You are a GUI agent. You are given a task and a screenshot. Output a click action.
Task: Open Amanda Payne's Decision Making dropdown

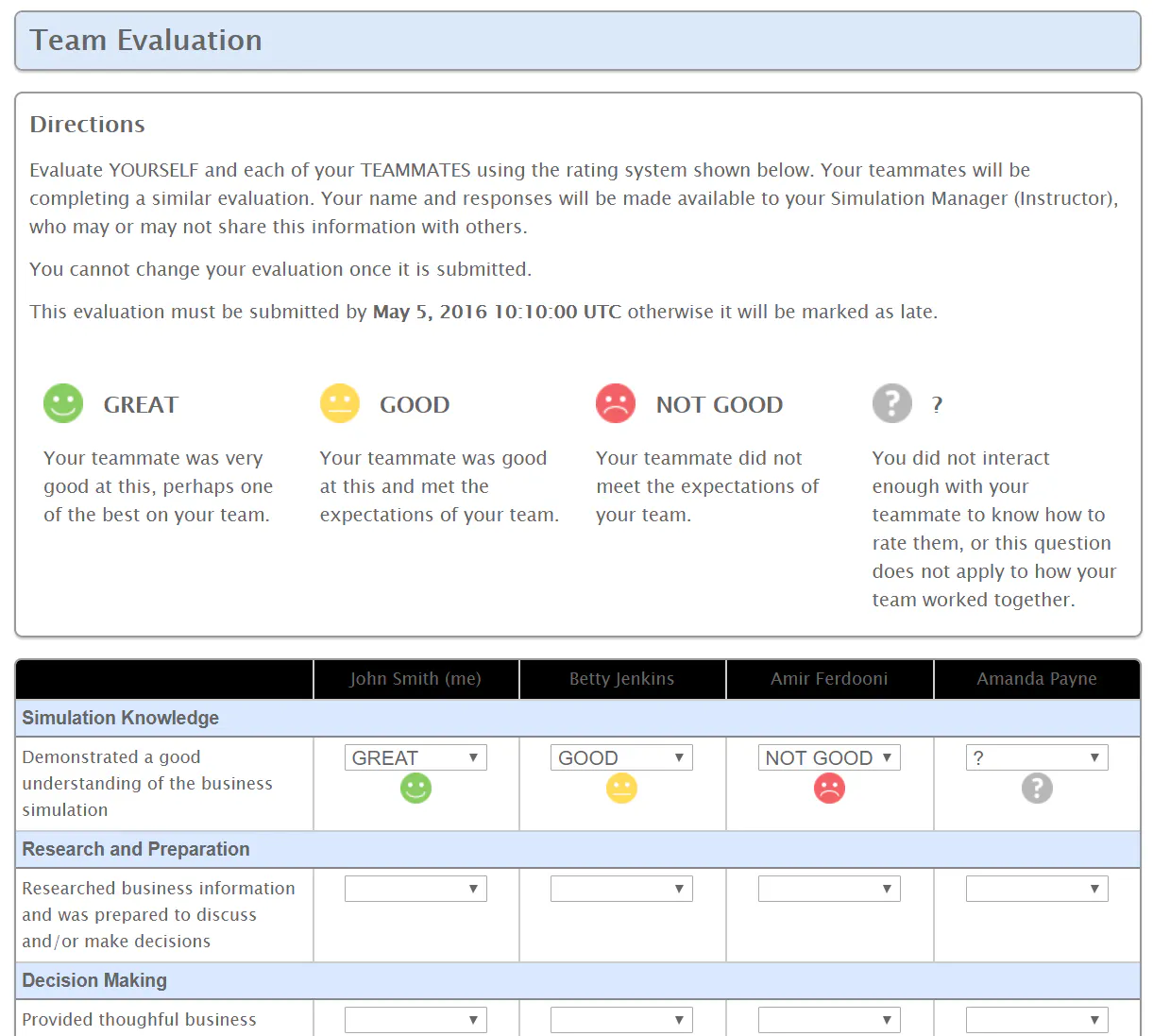[1037, 1020]
